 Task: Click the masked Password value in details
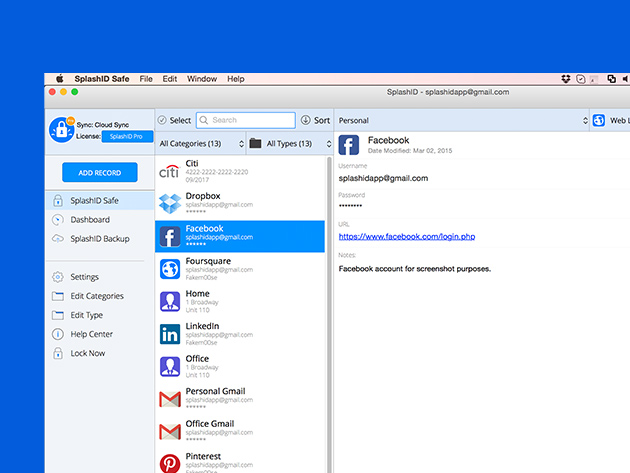pos(350,206)
